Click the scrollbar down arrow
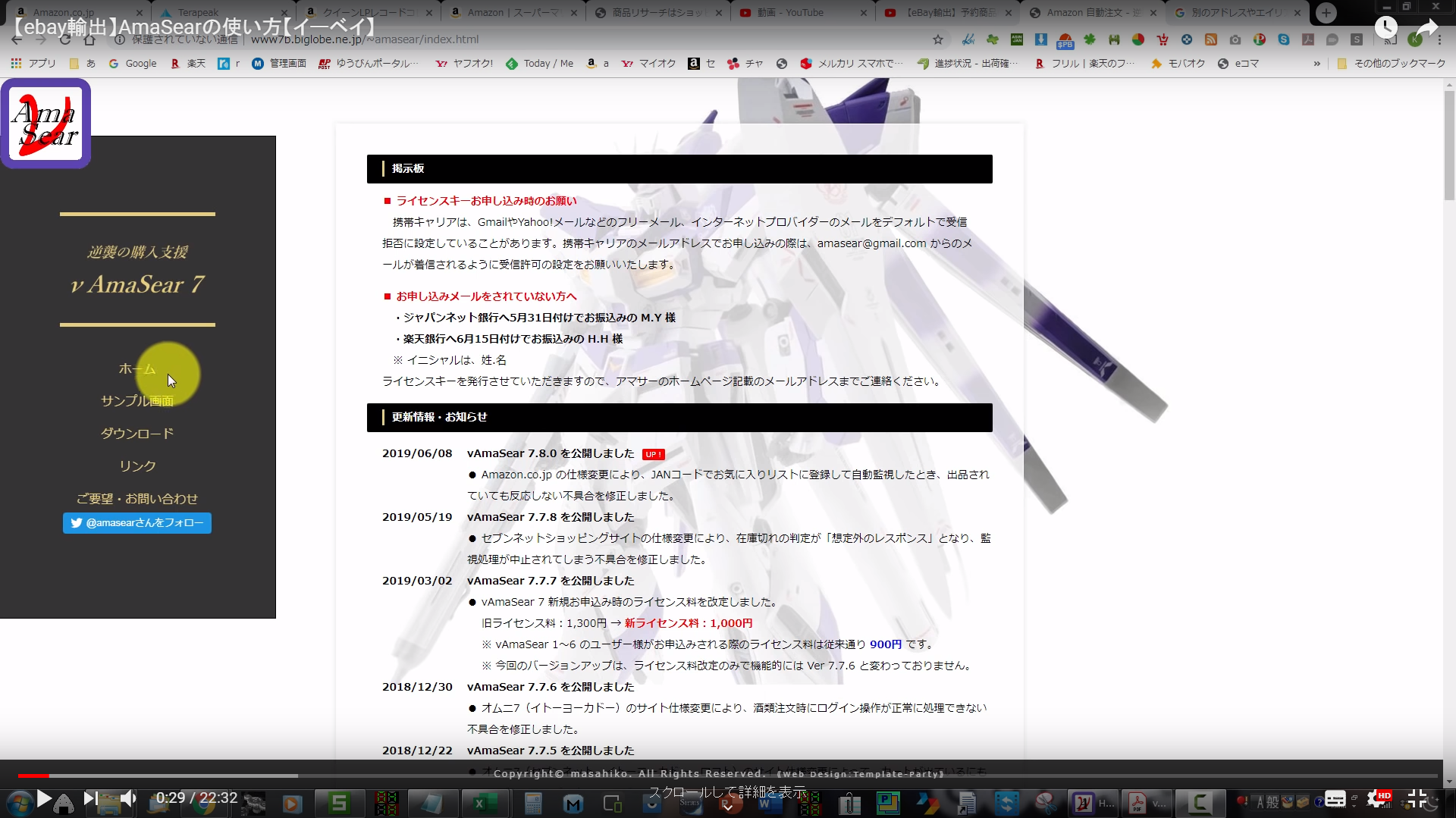1456x818 pixels. [1449, 782]
